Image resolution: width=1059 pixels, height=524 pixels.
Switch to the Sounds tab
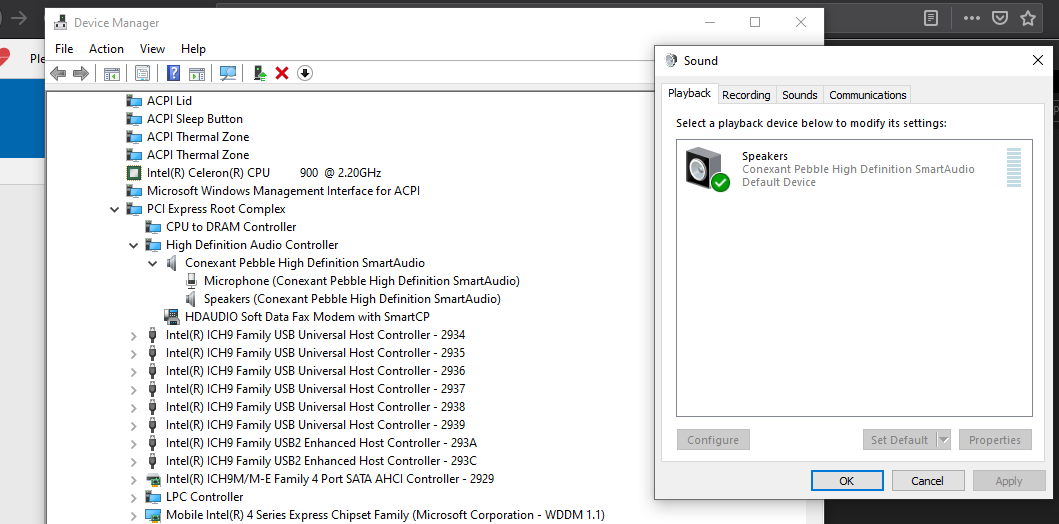pos(800,95)
